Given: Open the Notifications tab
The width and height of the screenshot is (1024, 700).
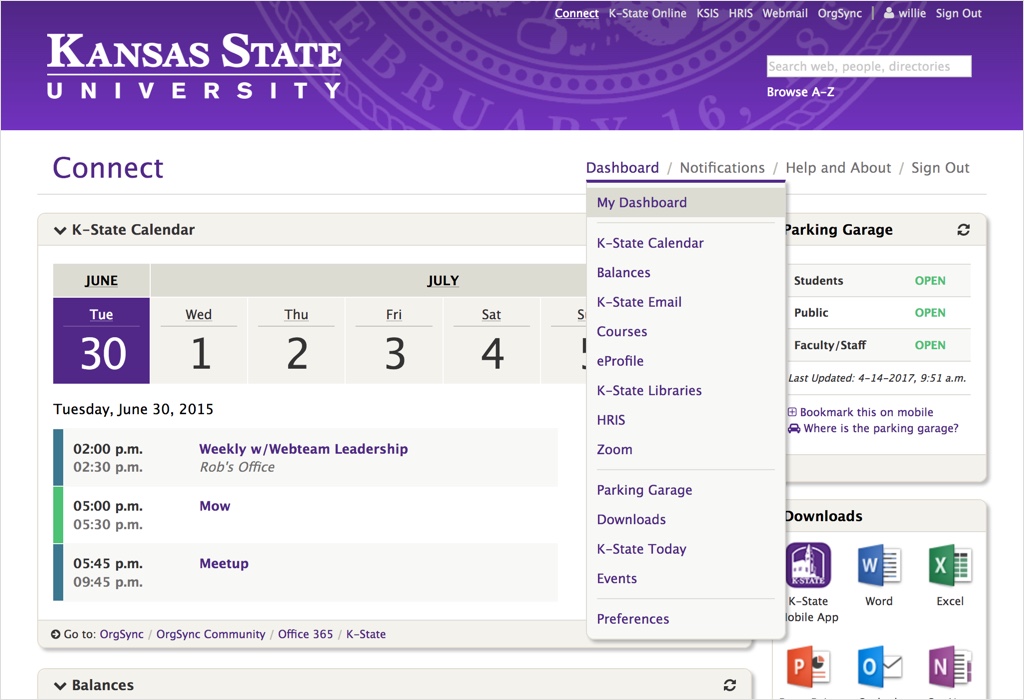Looking at the screenshot, I should coord(722,168).
